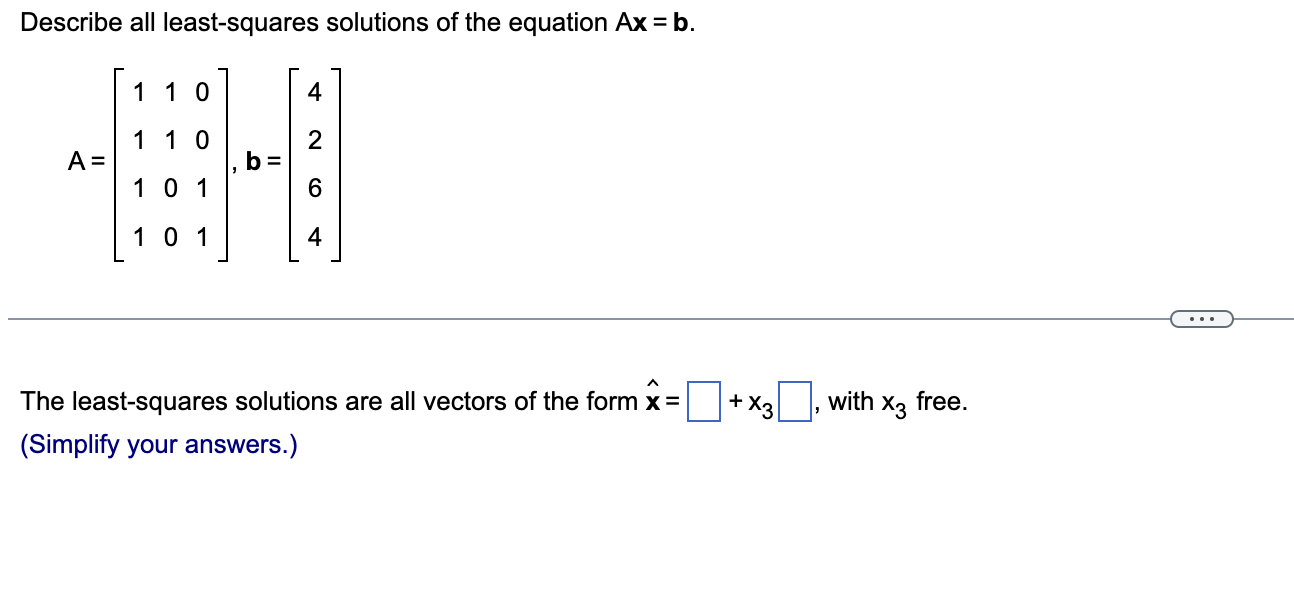Select the left bracket of matrix A
The width and height of the screenshot is (1294, 606).
click(x=119, y=163)
